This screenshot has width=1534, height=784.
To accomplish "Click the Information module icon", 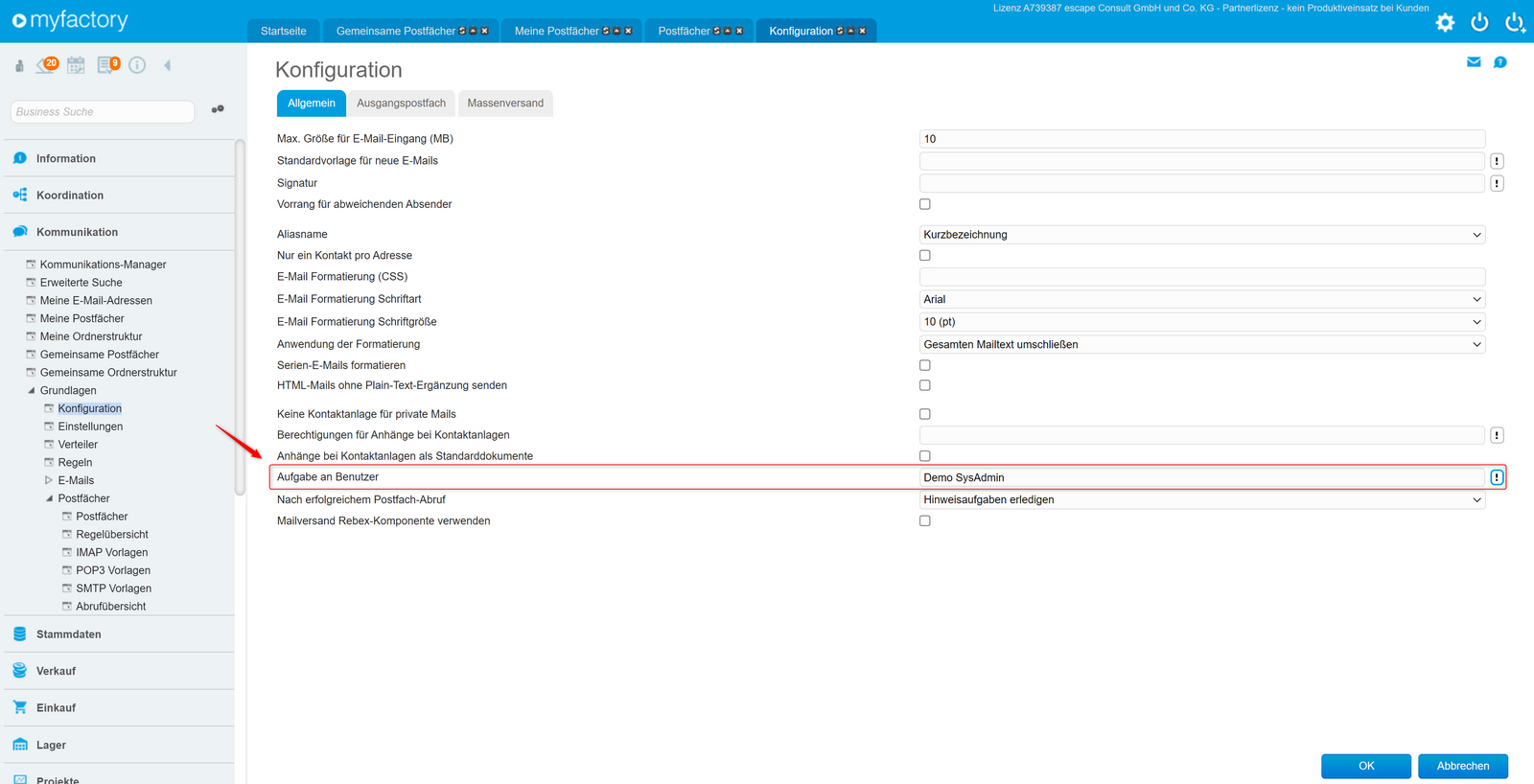I will [x=20, y=158].
